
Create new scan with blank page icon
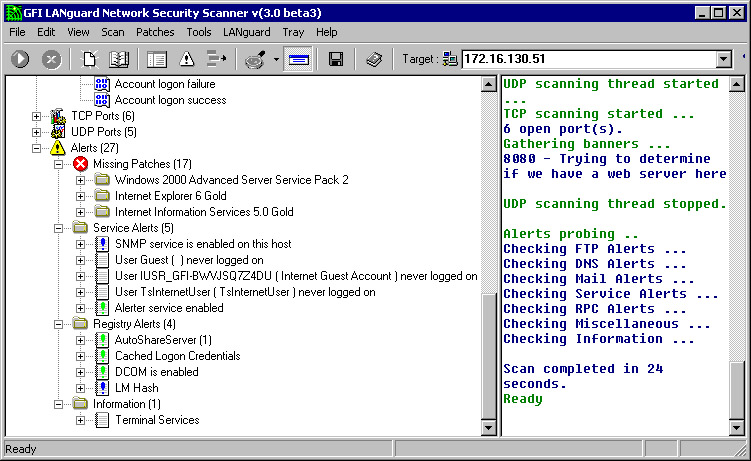[90, 59]
